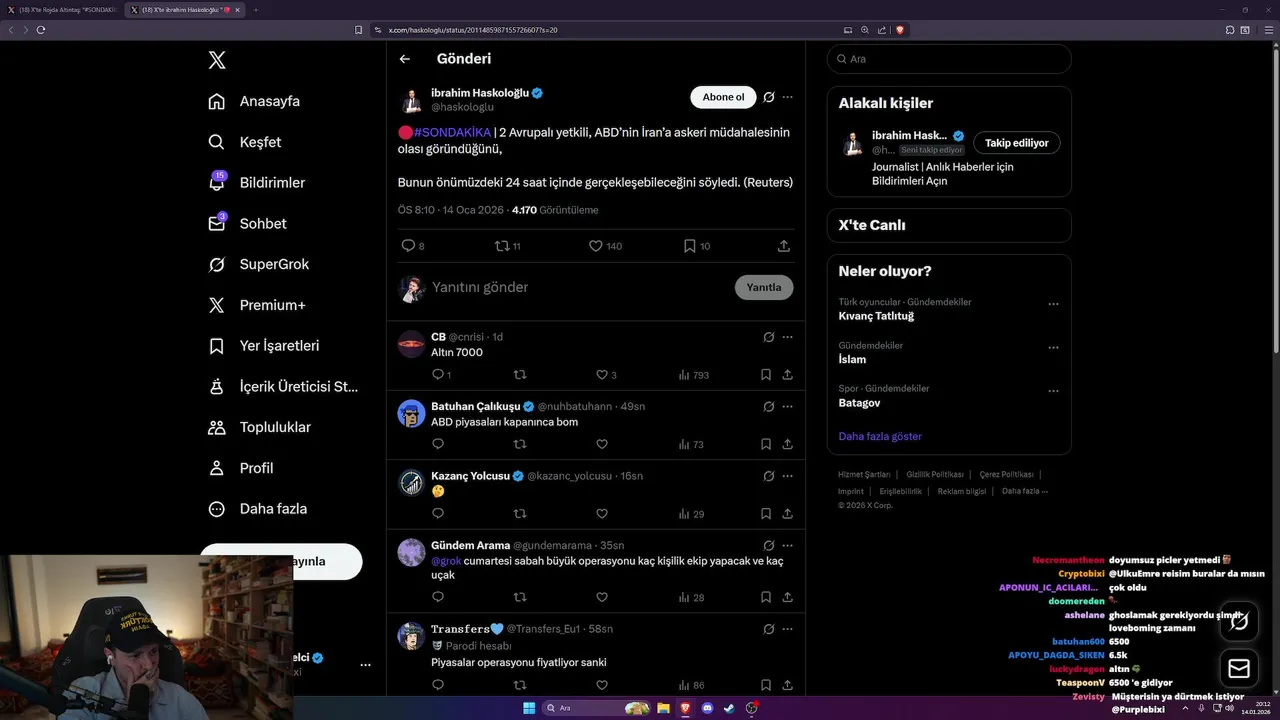
Task: Open more options on CB's comment
Action: (788, 337)
